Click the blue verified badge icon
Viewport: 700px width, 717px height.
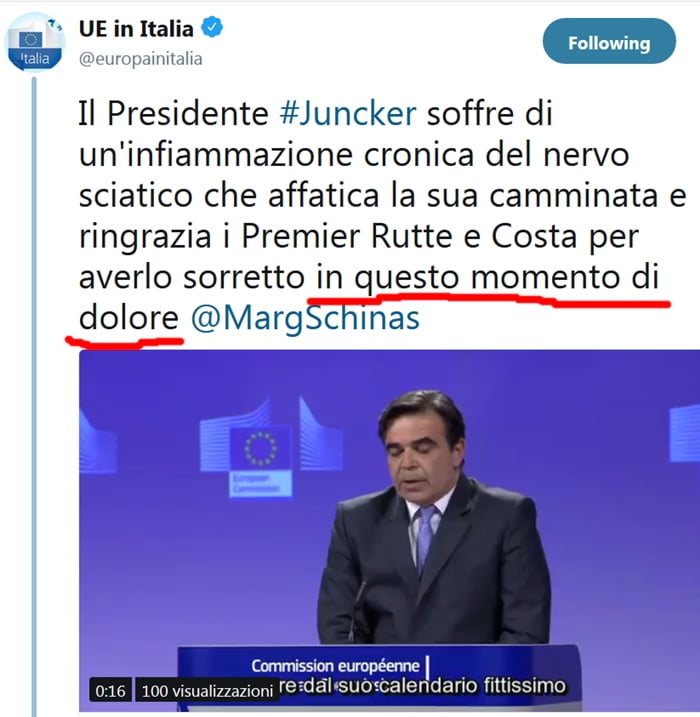(212, 27)
